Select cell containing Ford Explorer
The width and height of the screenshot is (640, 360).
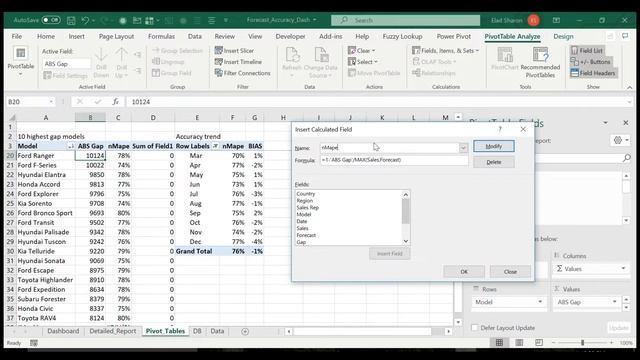point(45,194)
